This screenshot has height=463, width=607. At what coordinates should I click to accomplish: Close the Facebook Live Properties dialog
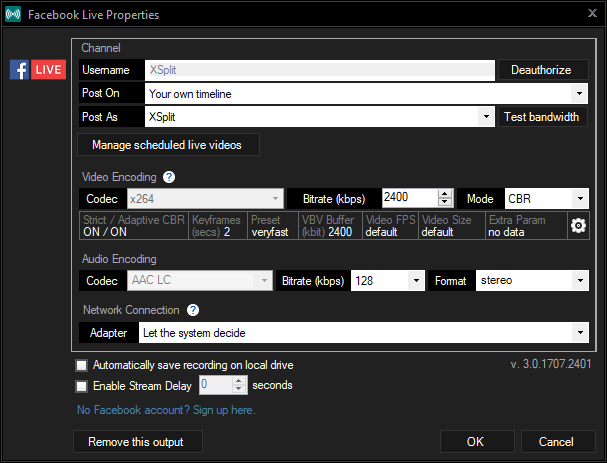592,14
